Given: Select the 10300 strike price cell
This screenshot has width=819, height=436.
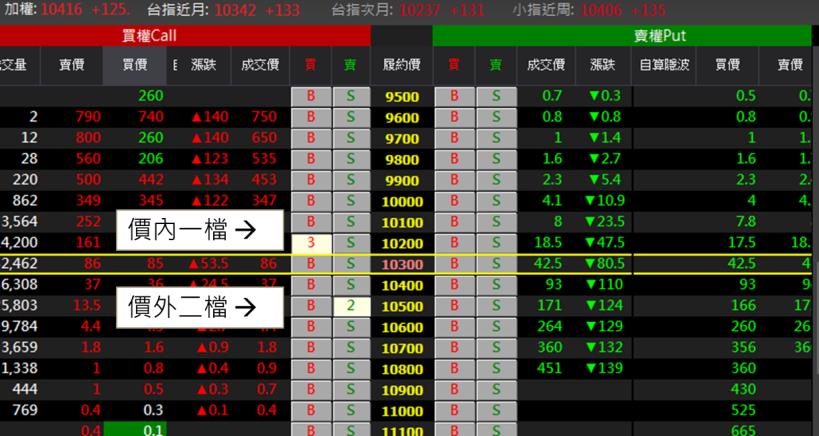Looking at the screenshot, I should point(402,264).
